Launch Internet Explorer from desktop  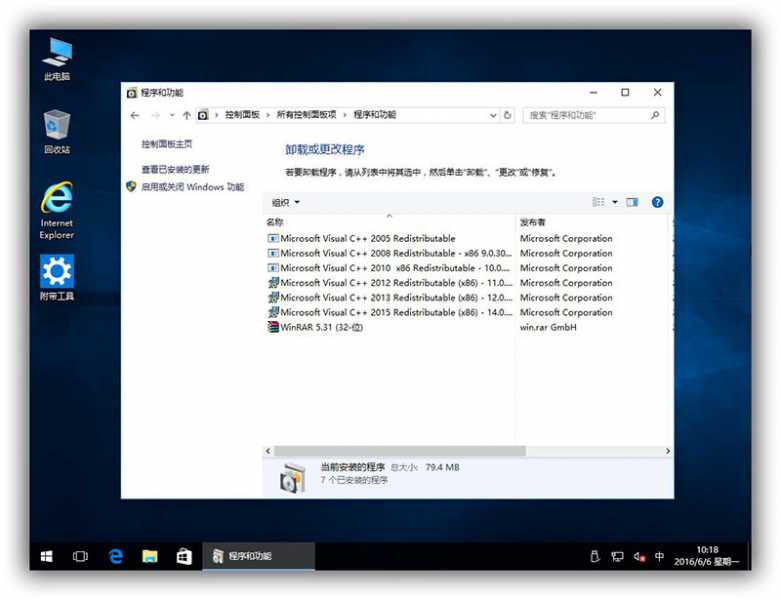coord(57,211)
